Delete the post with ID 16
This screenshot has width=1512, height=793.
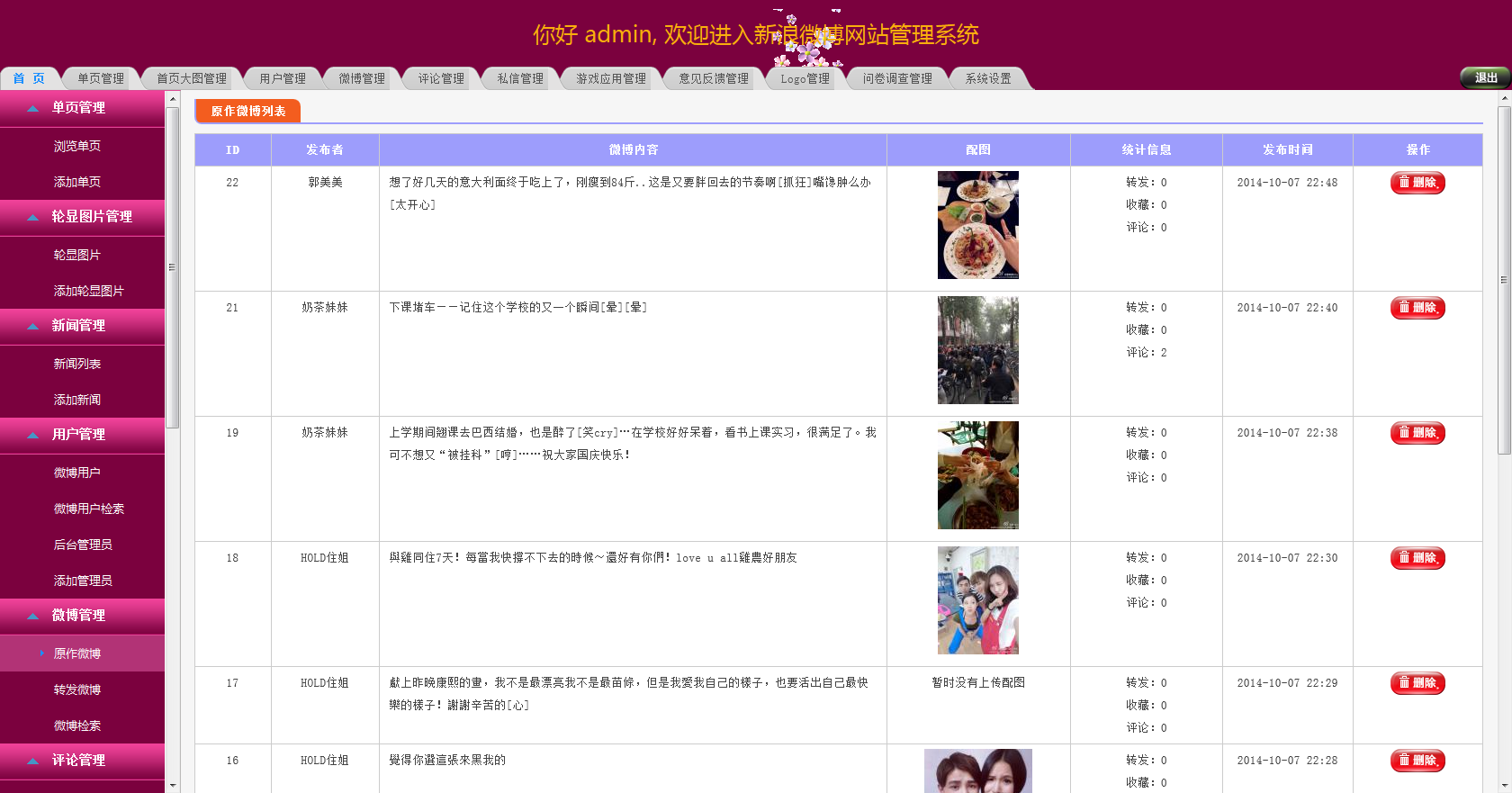click(1417, 761)
